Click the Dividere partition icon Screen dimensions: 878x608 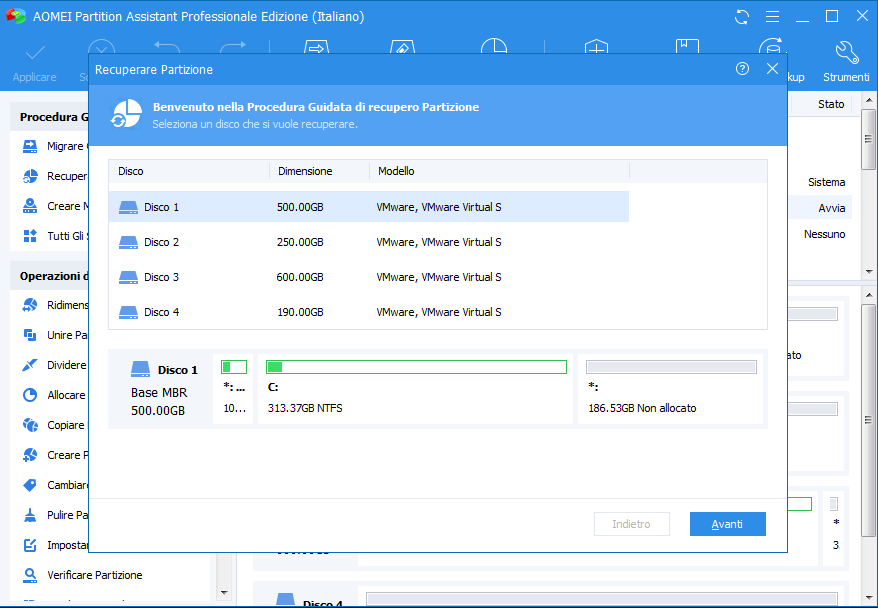coord(30,365)
